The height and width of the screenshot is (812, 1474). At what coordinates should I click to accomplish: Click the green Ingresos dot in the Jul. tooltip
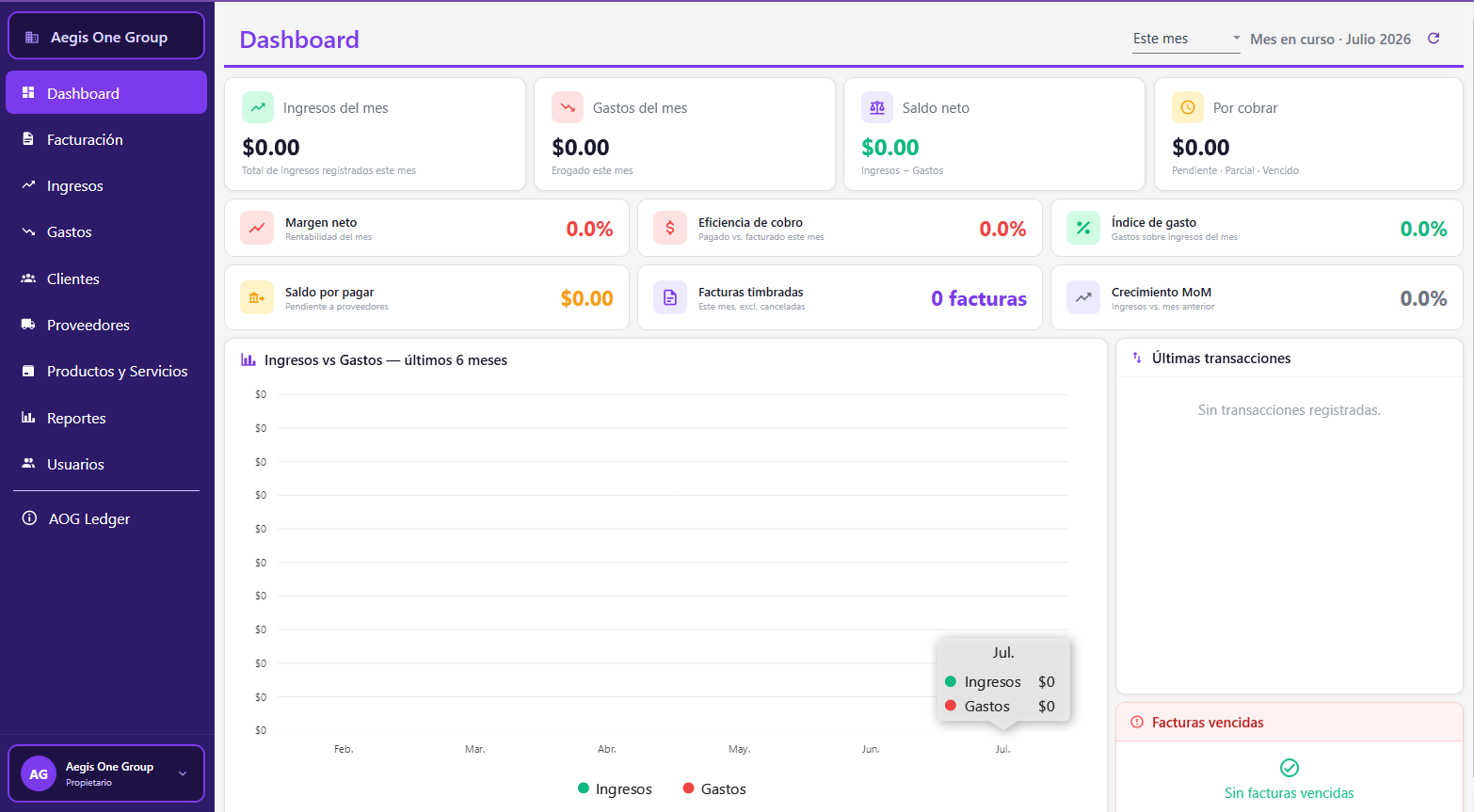[x=951, y=681]
